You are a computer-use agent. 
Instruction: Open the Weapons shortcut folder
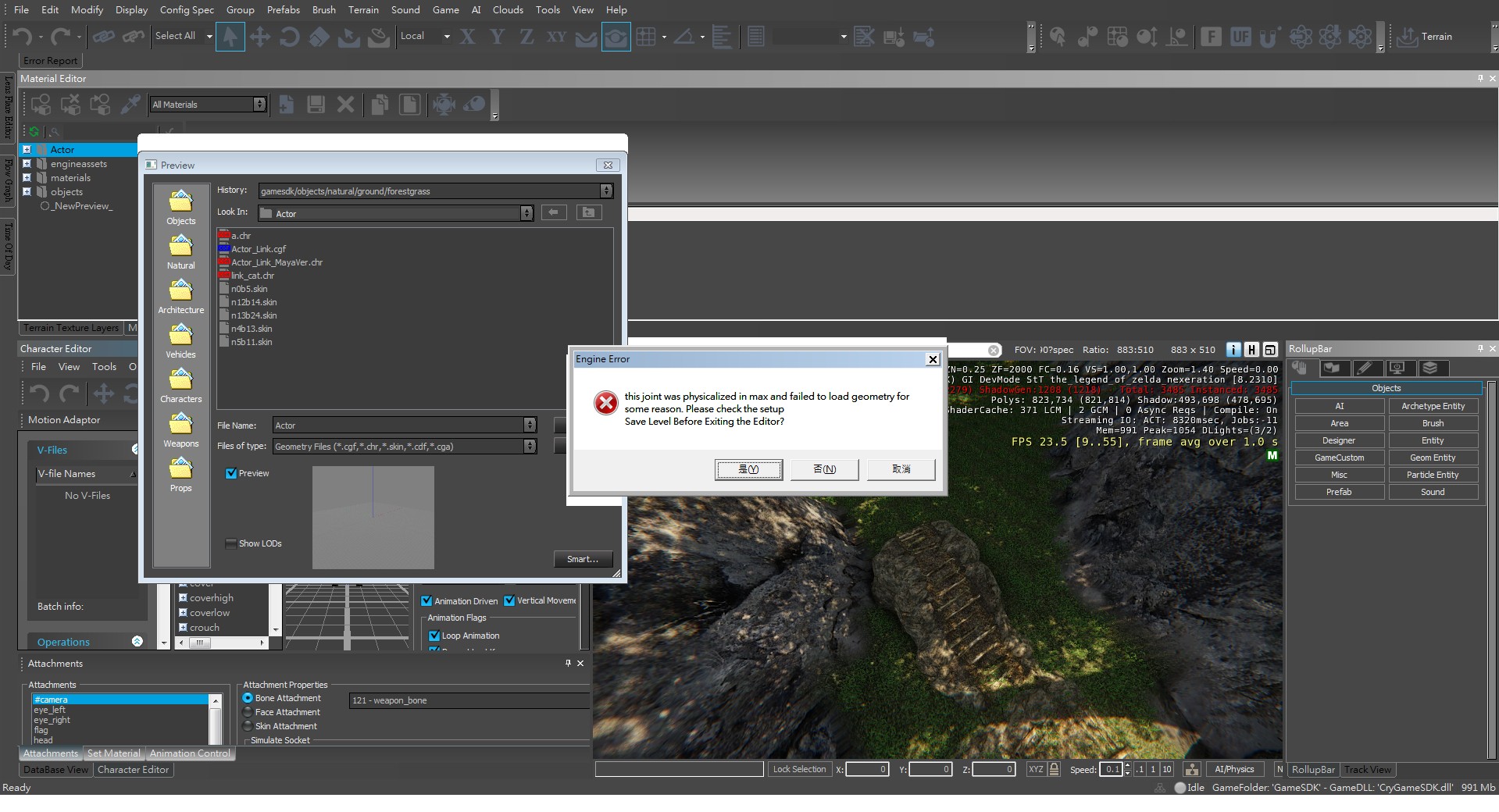click(181, 430)
